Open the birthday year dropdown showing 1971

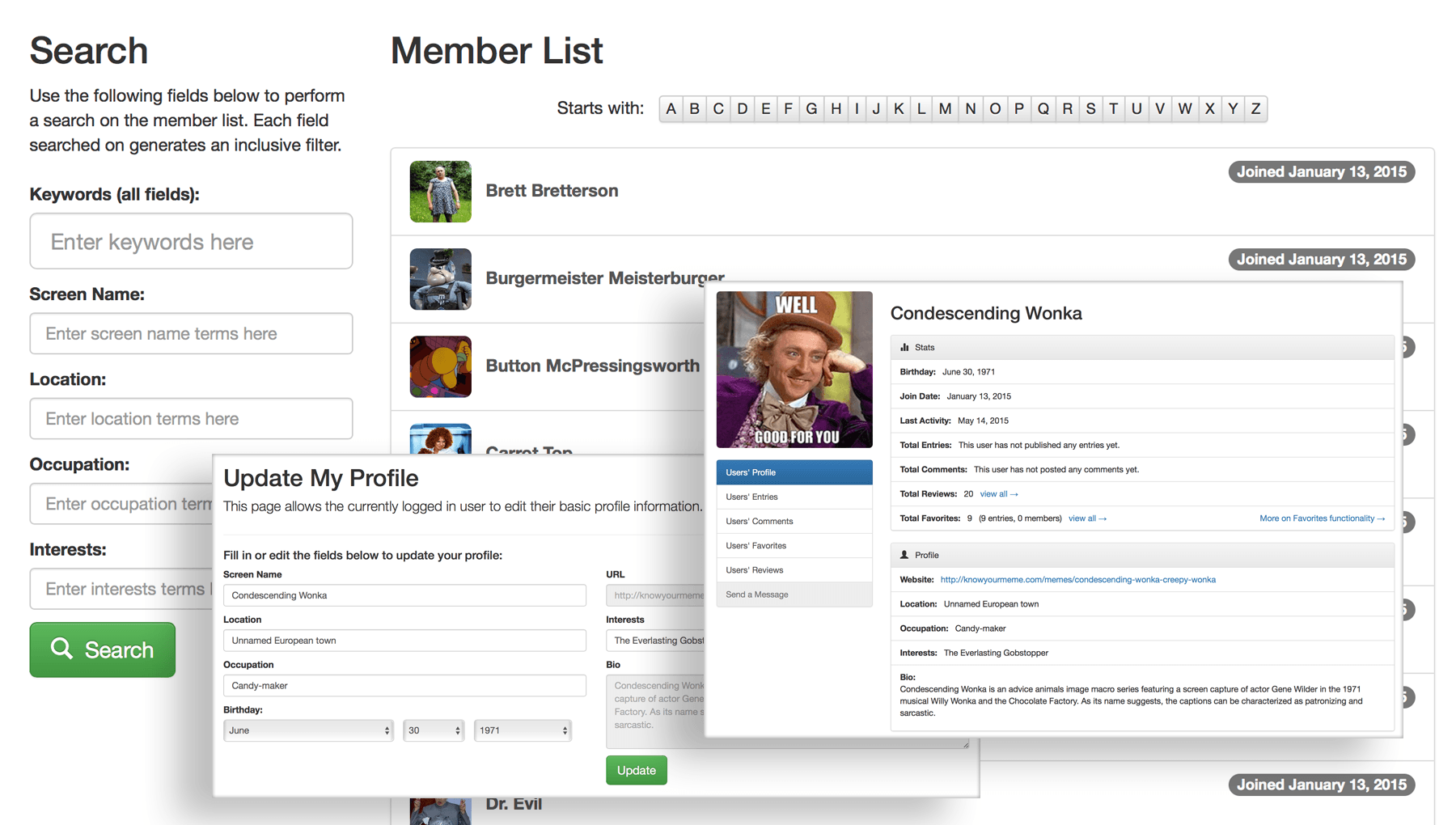523,730
